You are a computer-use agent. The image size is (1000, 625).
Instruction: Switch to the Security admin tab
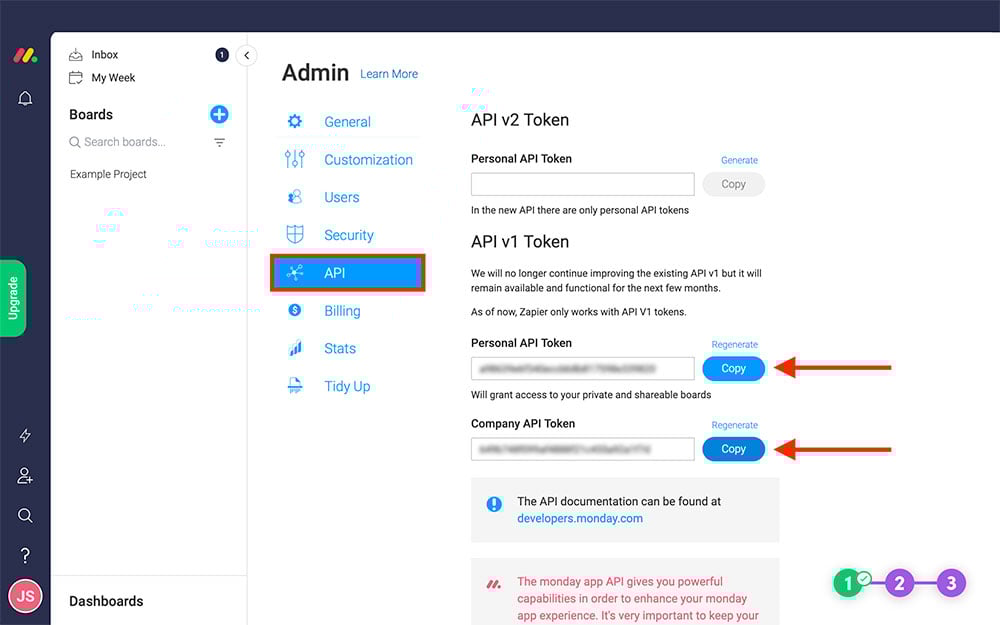[x=348, y=235]
